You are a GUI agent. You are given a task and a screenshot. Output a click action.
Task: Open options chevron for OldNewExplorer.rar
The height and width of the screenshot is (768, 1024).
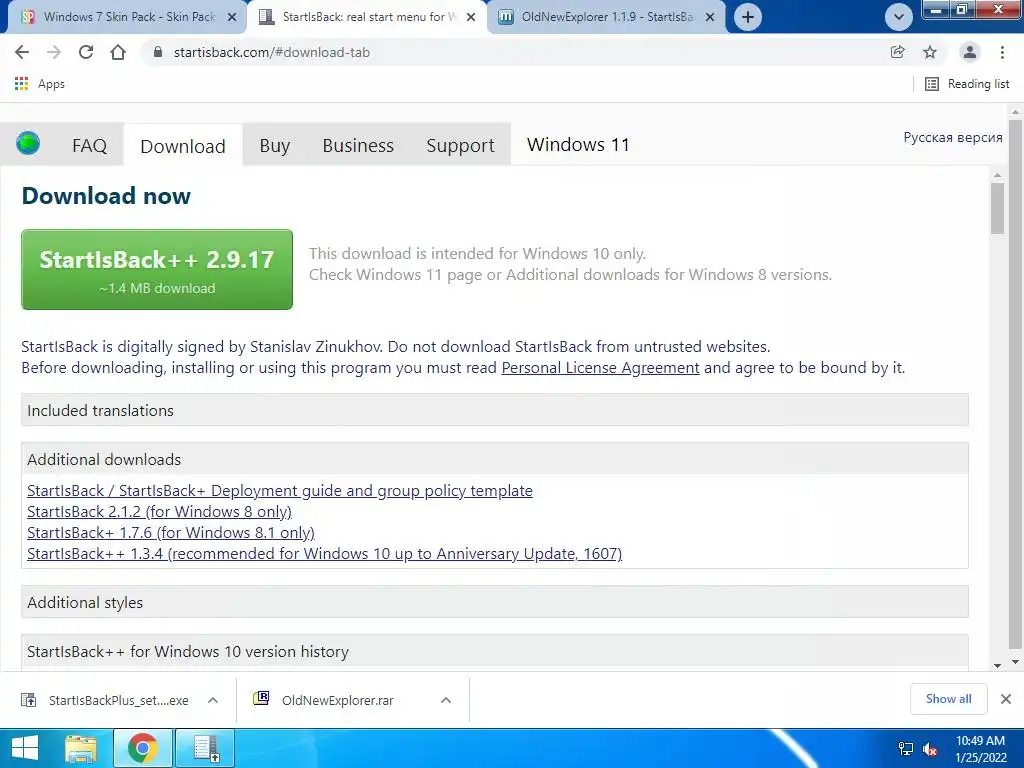coord(445,700)
